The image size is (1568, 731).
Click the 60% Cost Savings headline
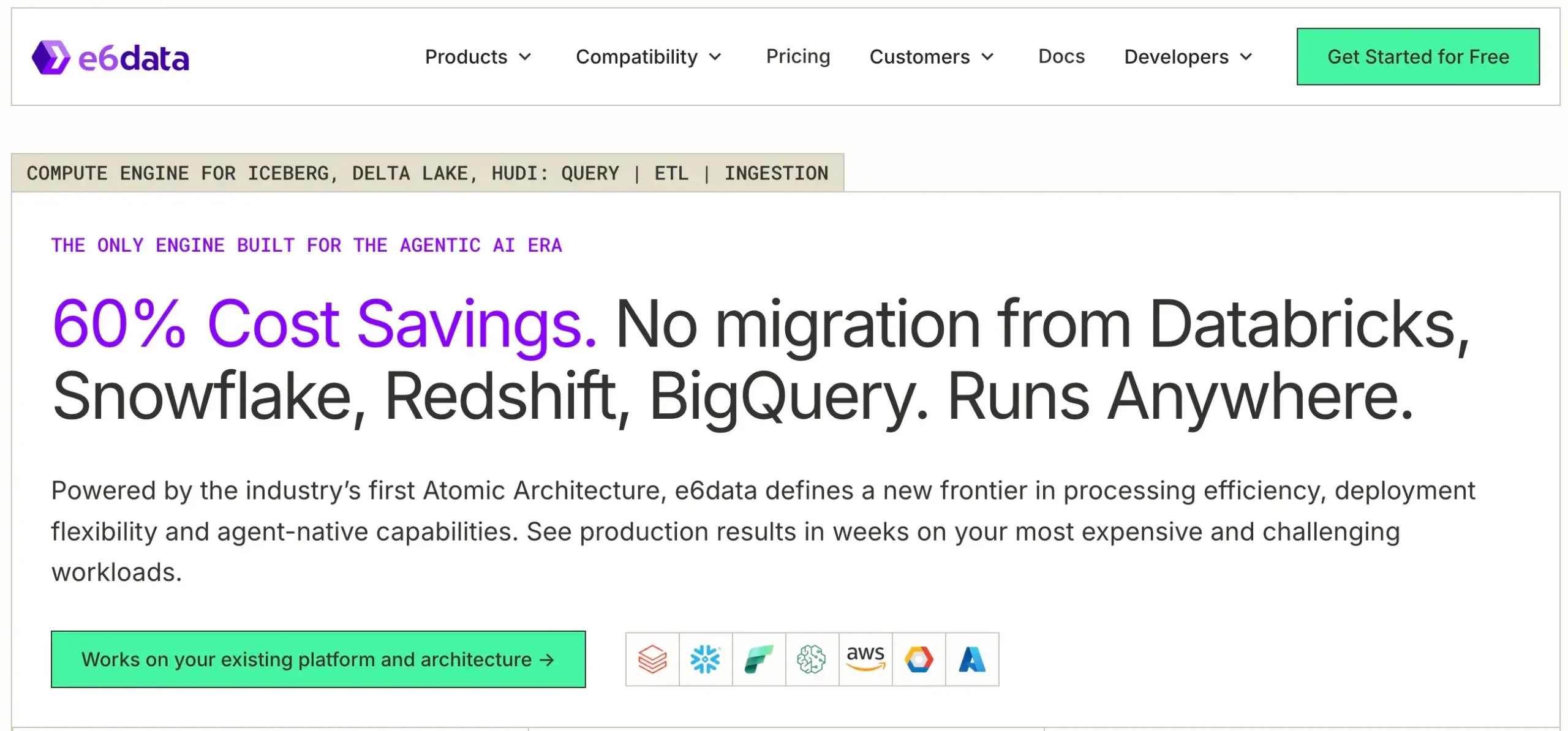pyautogui.click(x=325, y=324)
